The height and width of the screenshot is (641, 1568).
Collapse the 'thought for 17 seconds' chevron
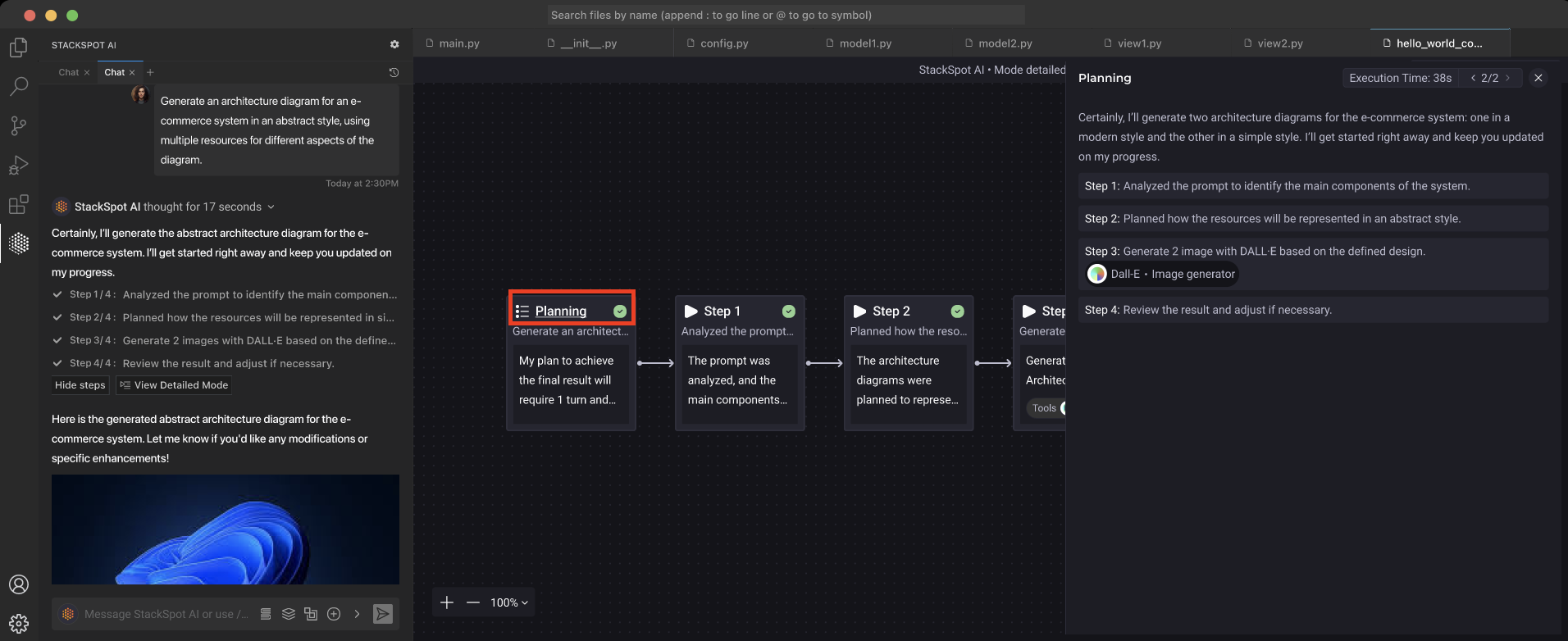pos(271,207)
